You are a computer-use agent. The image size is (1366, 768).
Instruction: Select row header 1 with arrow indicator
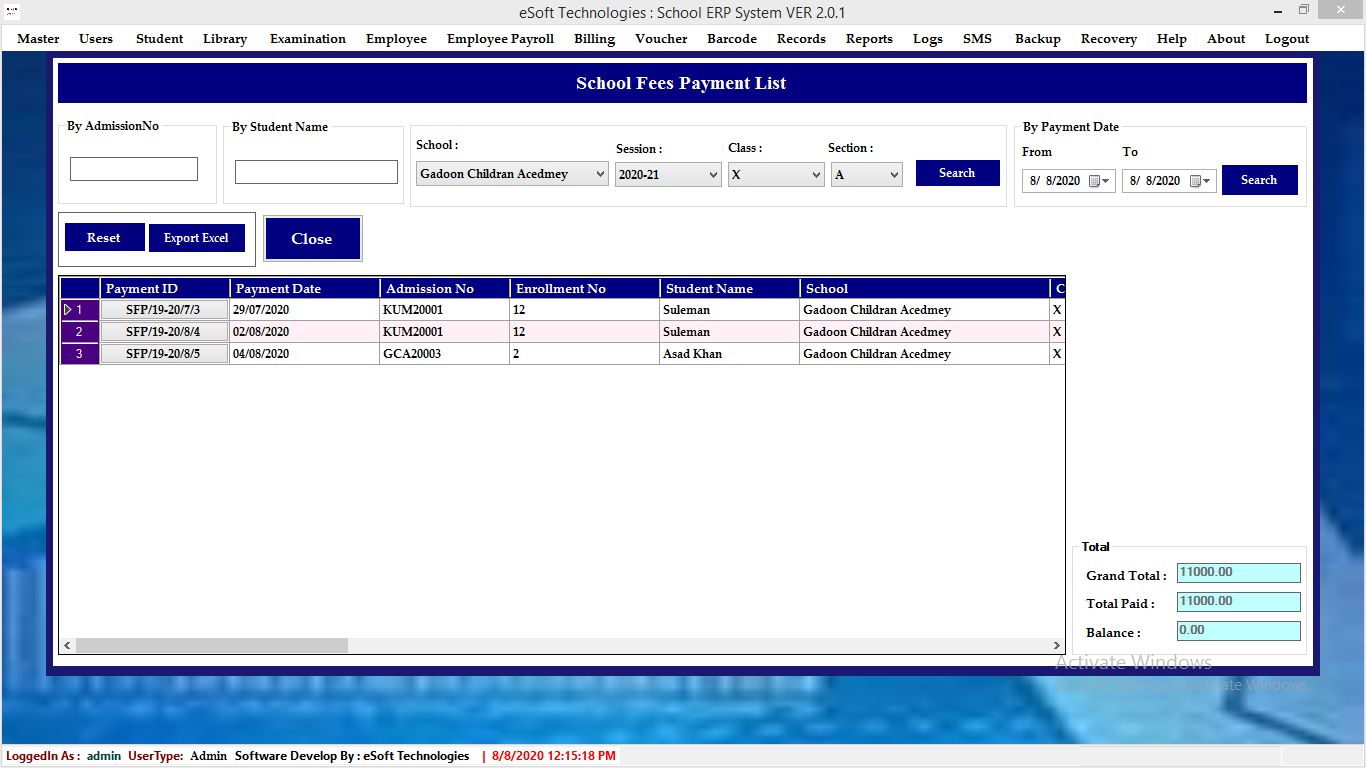coord(80,310)
